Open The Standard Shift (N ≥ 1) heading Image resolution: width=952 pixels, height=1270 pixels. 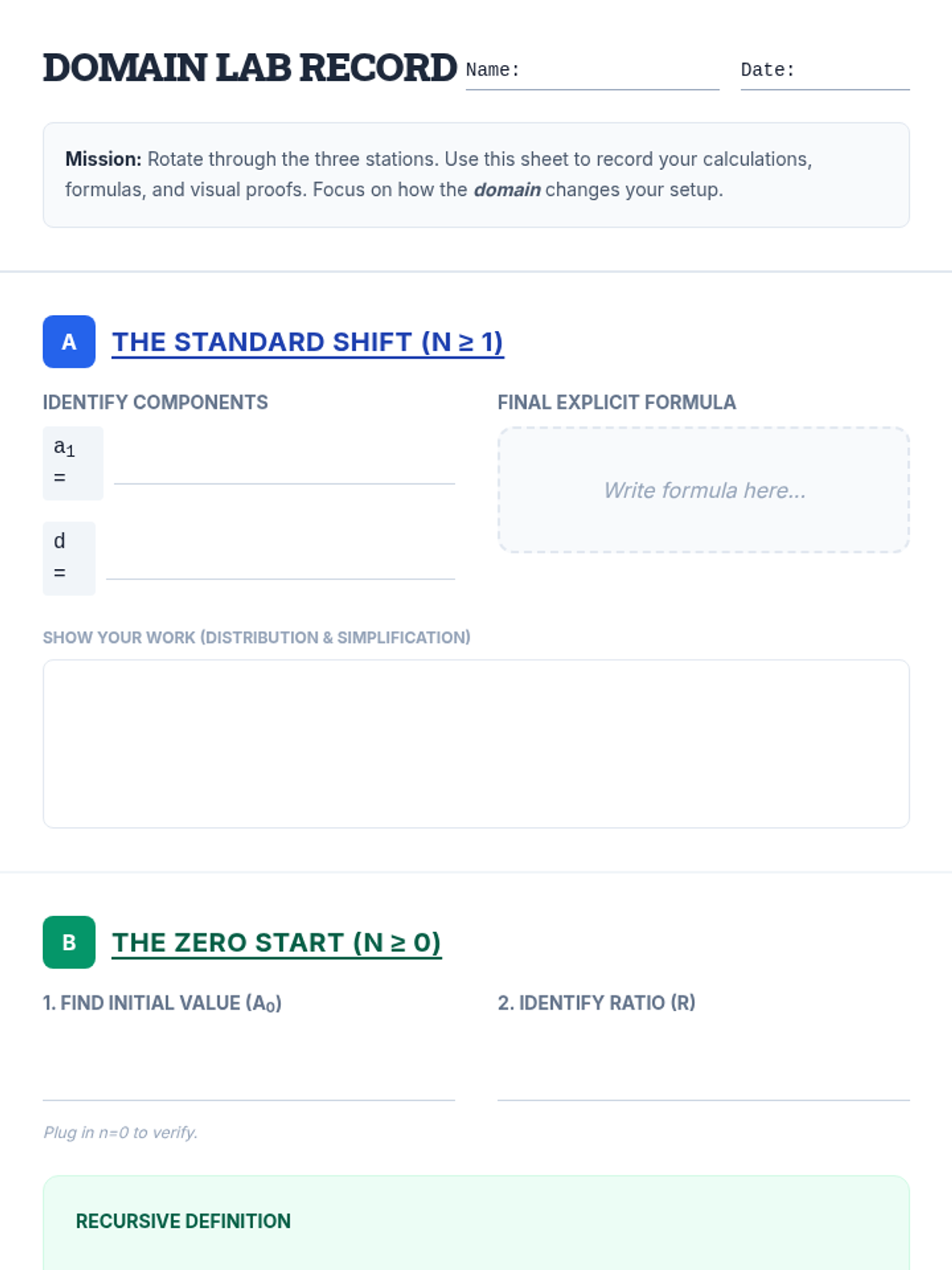coord(308,342)
